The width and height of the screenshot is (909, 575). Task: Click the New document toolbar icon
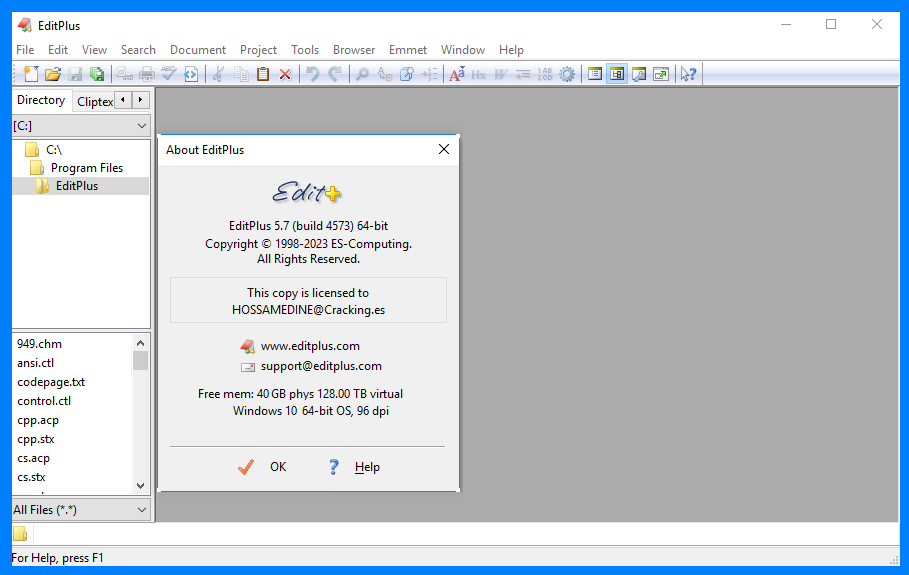(x=31, y=74)
